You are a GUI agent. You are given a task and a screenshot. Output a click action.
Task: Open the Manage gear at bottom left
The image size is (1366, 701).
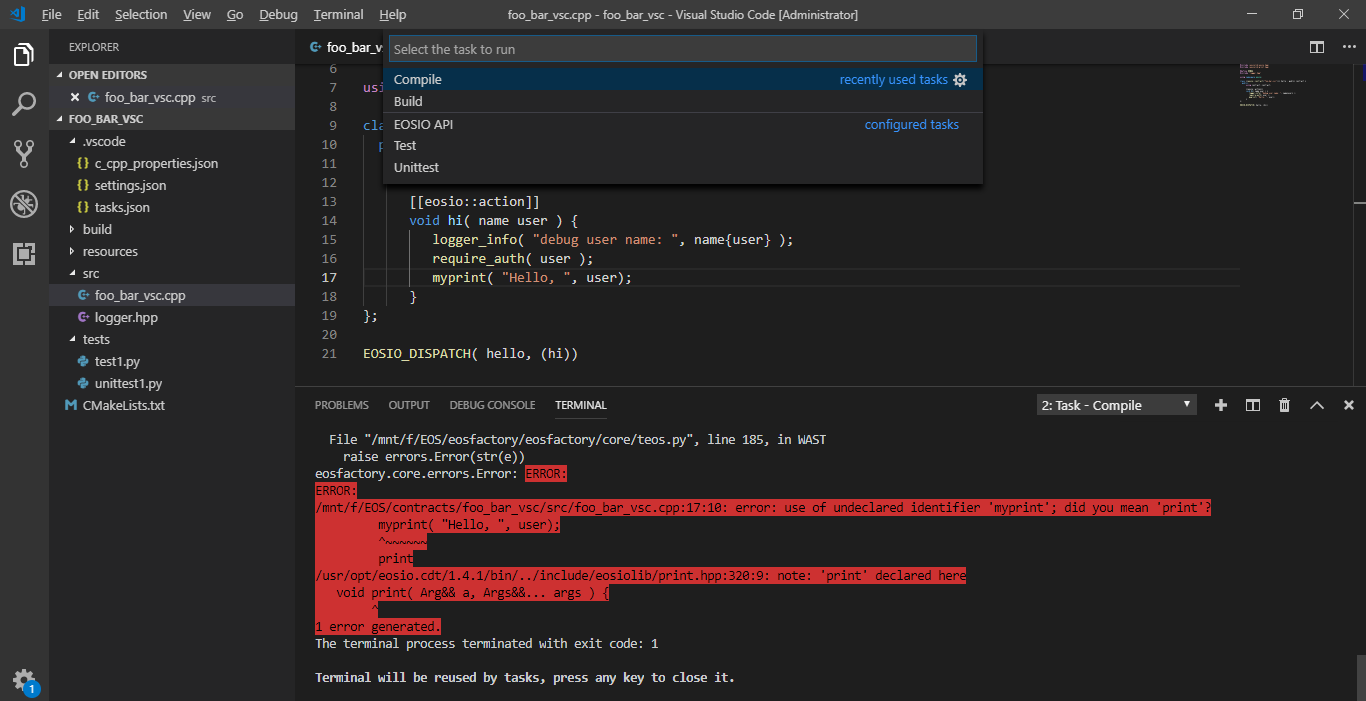24,680
